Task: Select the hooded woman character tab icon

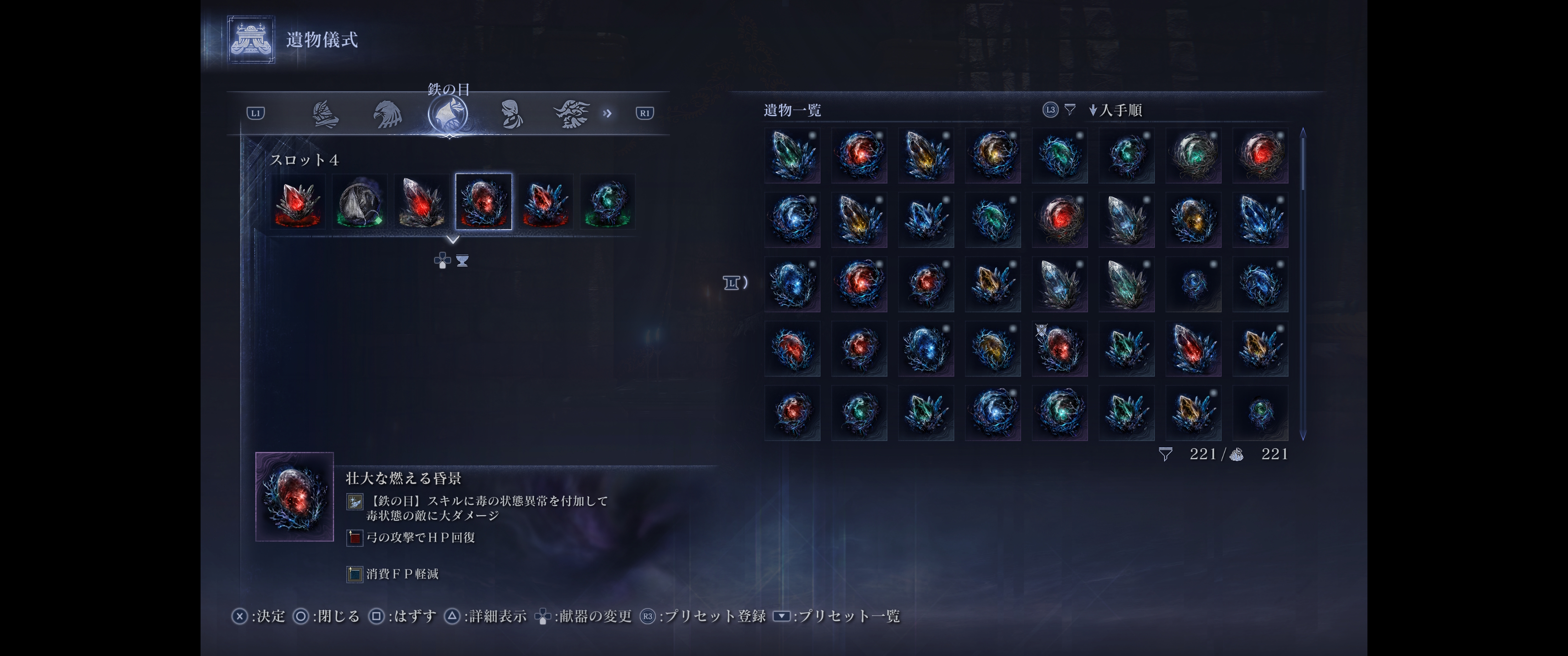Action: pos(511,114)
